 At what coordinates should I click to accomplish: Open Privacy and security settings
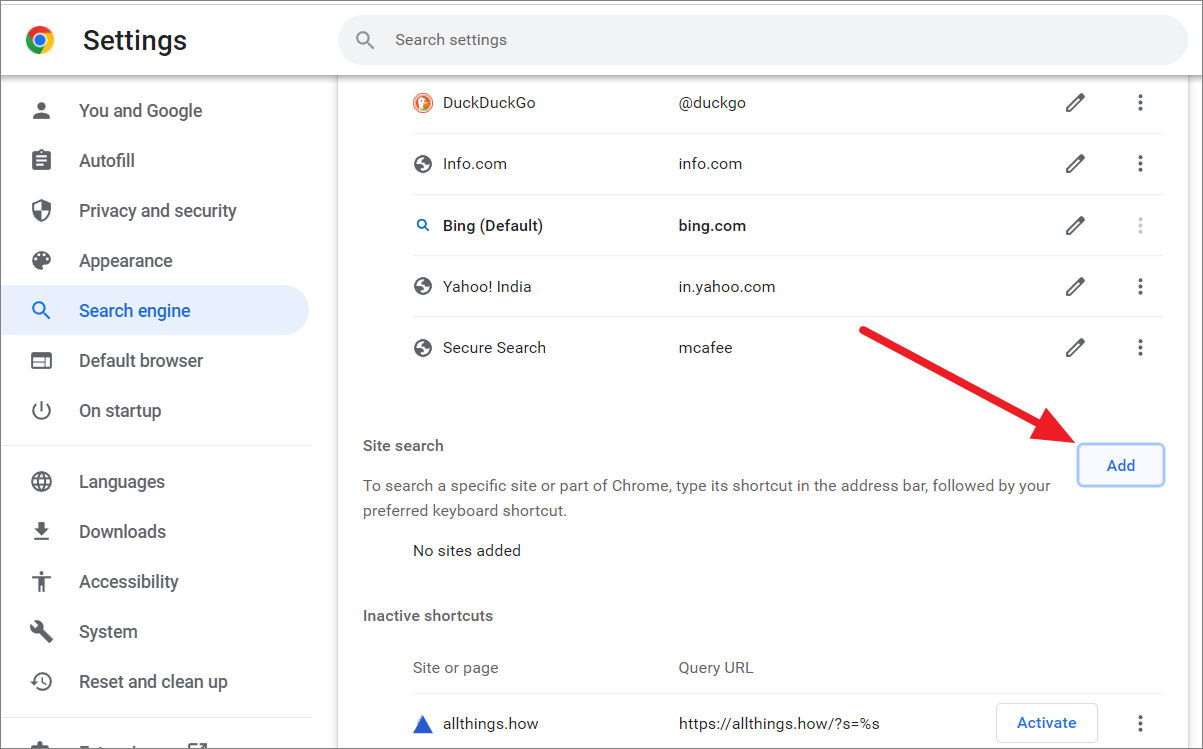(155, 211)
